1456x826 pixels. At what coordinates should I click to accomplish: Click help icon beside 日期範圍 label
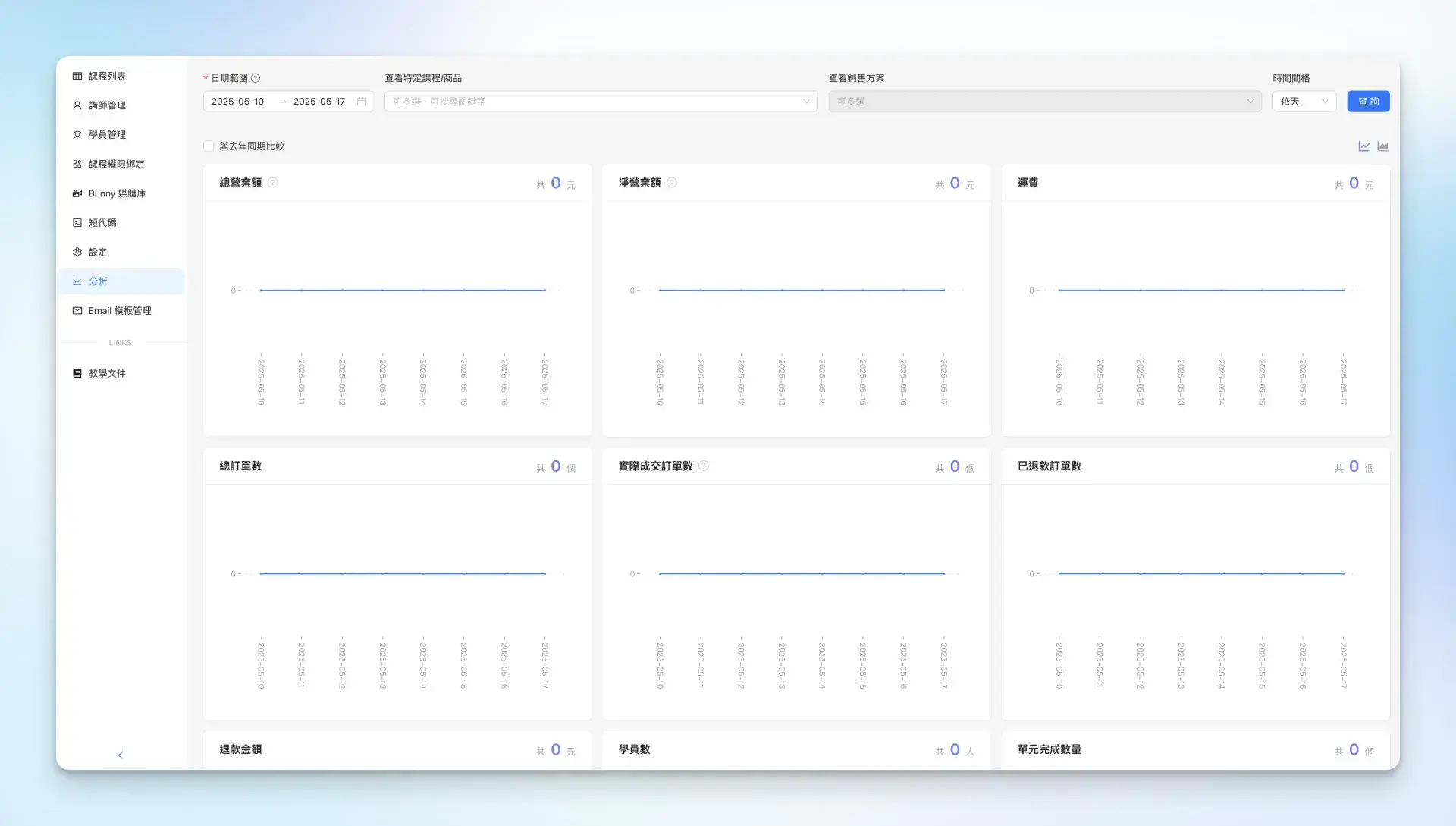[x=256, y=78]
